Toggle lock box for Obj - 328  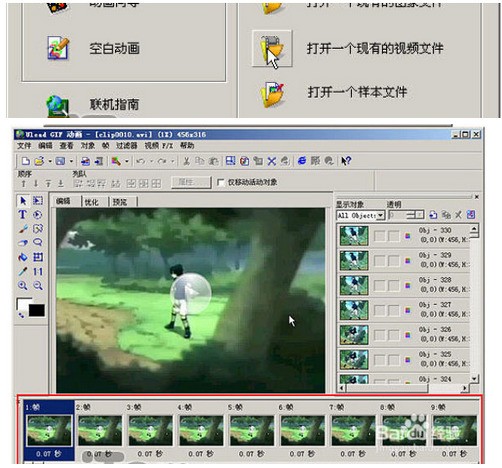(394, 285)
